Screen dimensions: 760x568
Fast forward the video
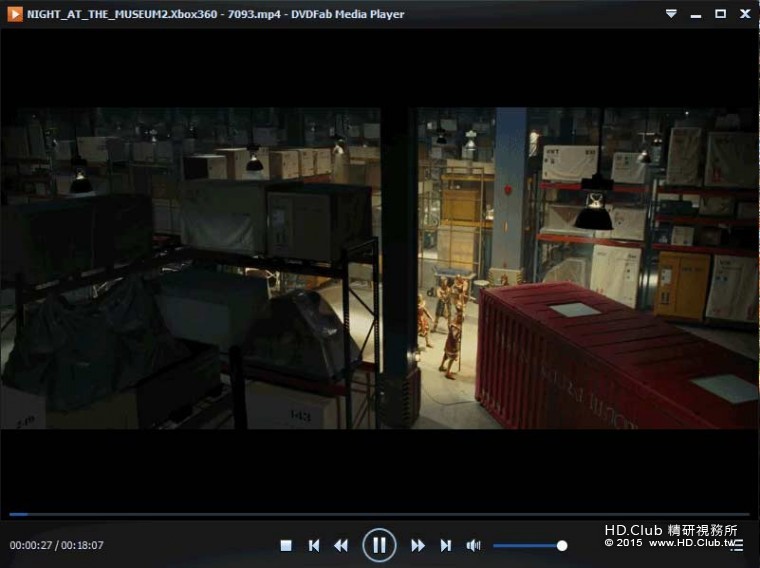(x=418, y=546)
